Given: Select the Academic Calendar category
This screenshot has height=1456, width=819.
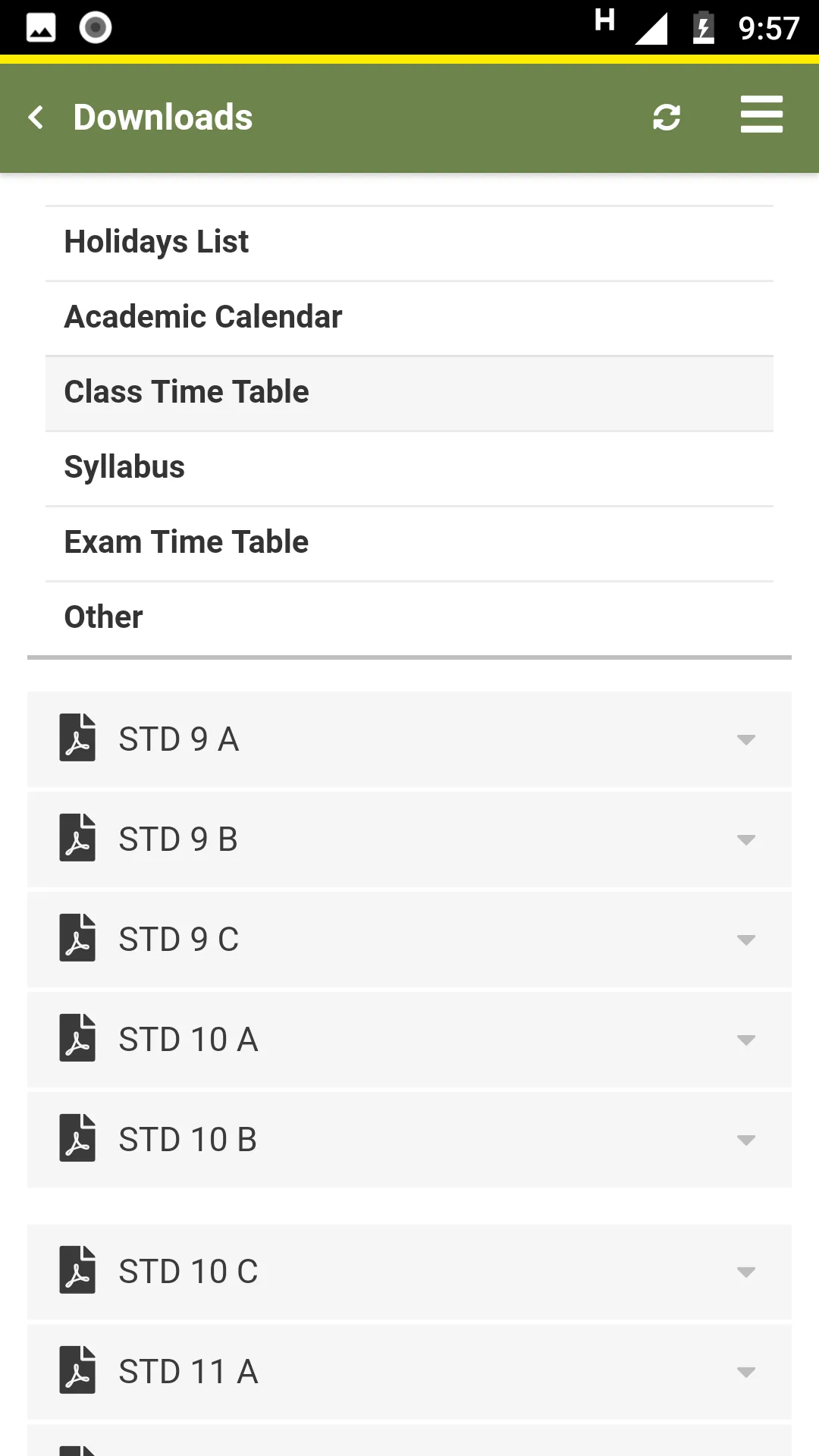Looking at the screenshot, I should (409, 318).
